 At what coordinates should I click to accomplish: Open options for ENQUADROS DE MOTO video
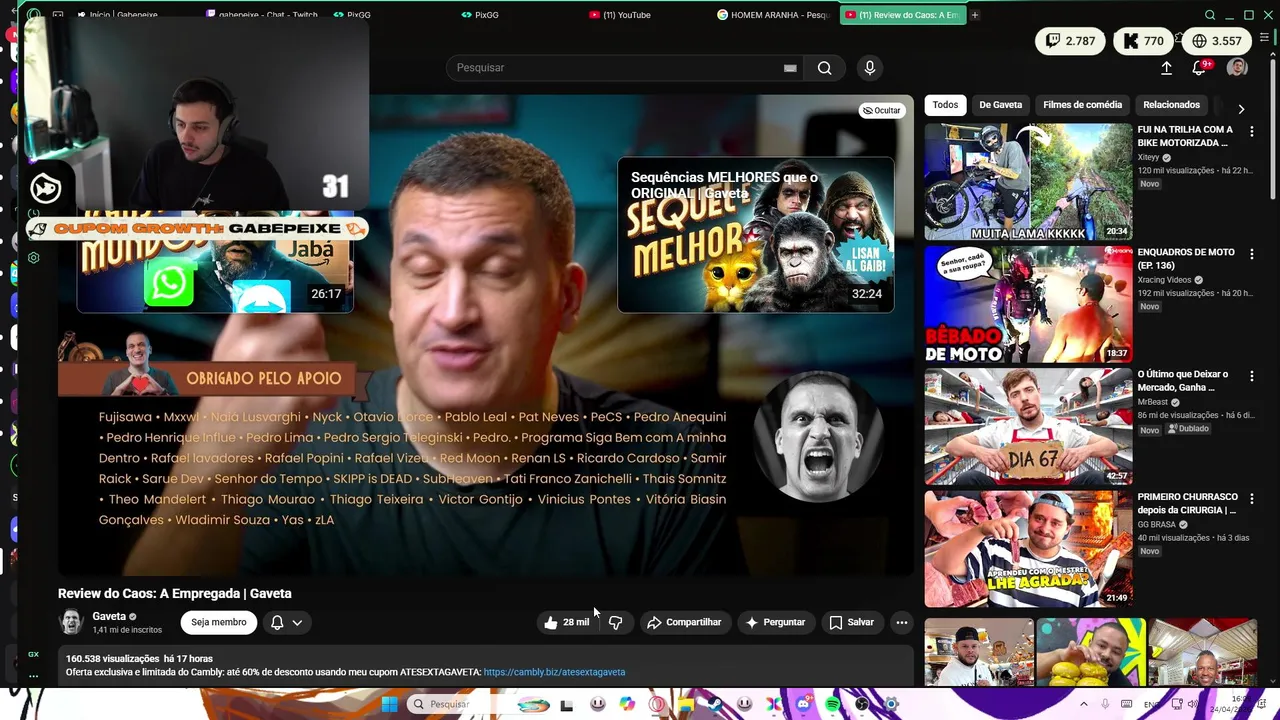pyautogui.click(x=1251, y=254)
